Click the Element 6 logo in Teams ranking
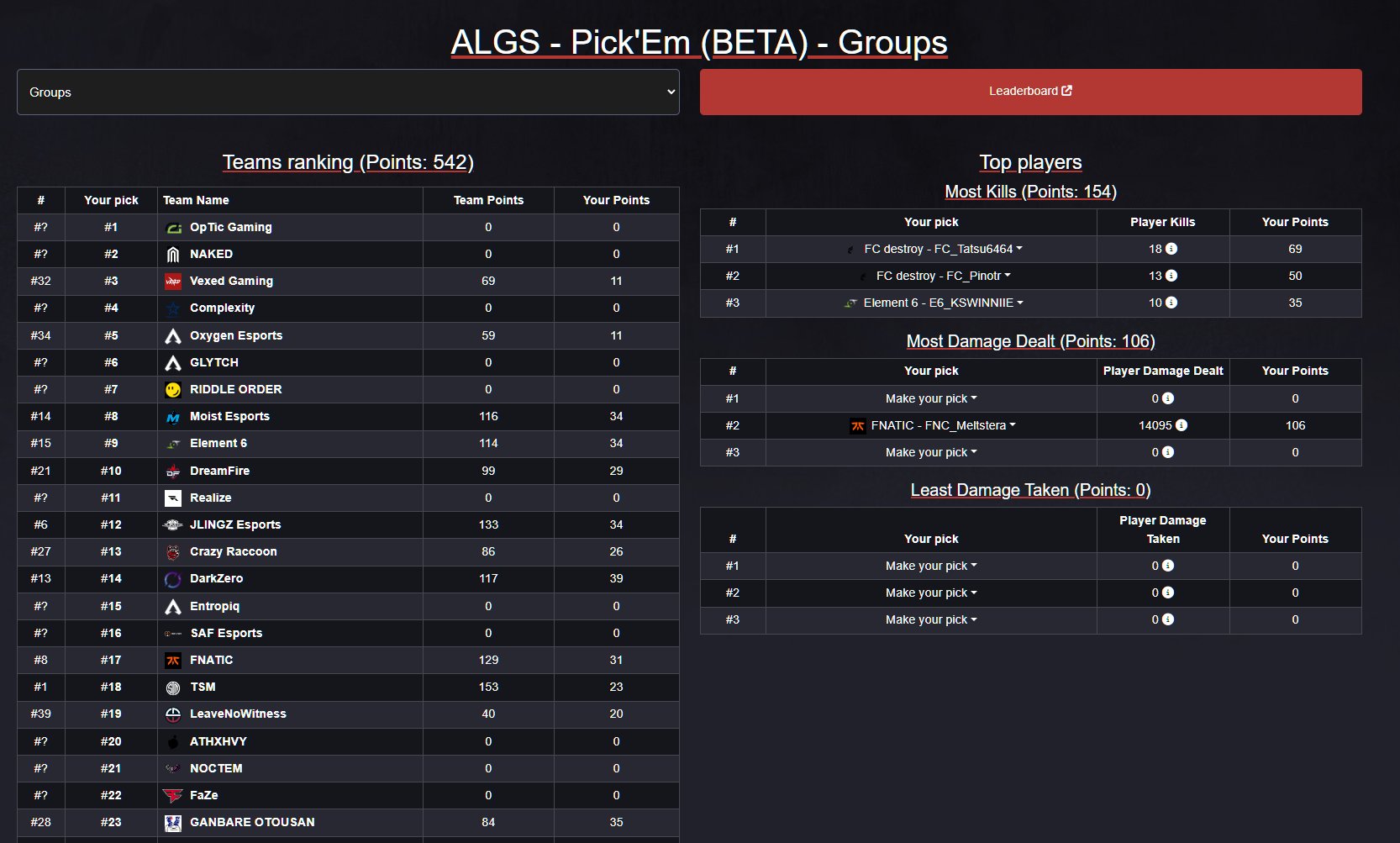 click(173, 444)
